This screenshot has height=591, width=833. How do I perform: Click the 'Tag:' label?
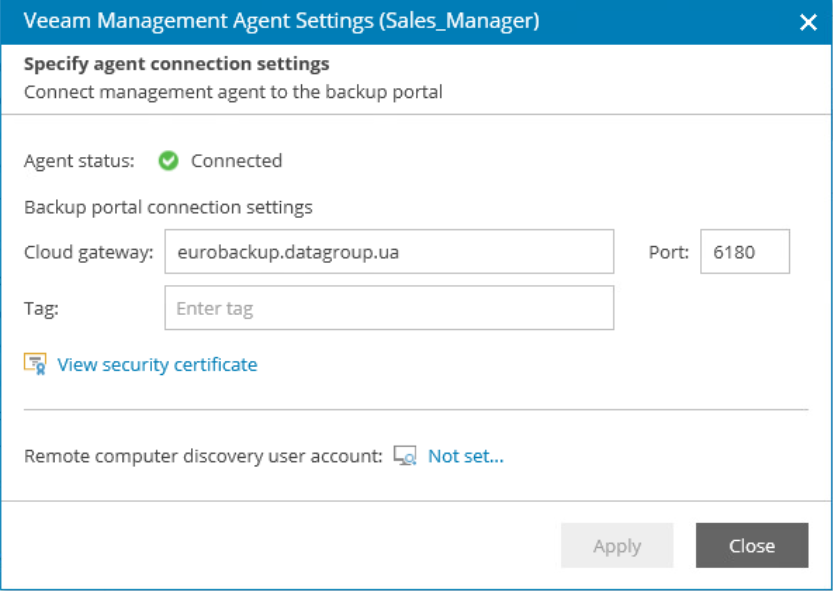[x=41, y=309]
